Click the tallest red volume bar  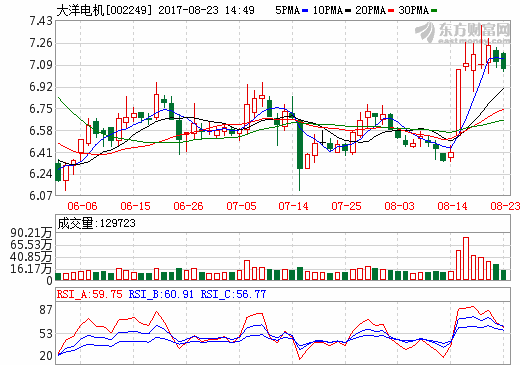[x=466, y=259]
